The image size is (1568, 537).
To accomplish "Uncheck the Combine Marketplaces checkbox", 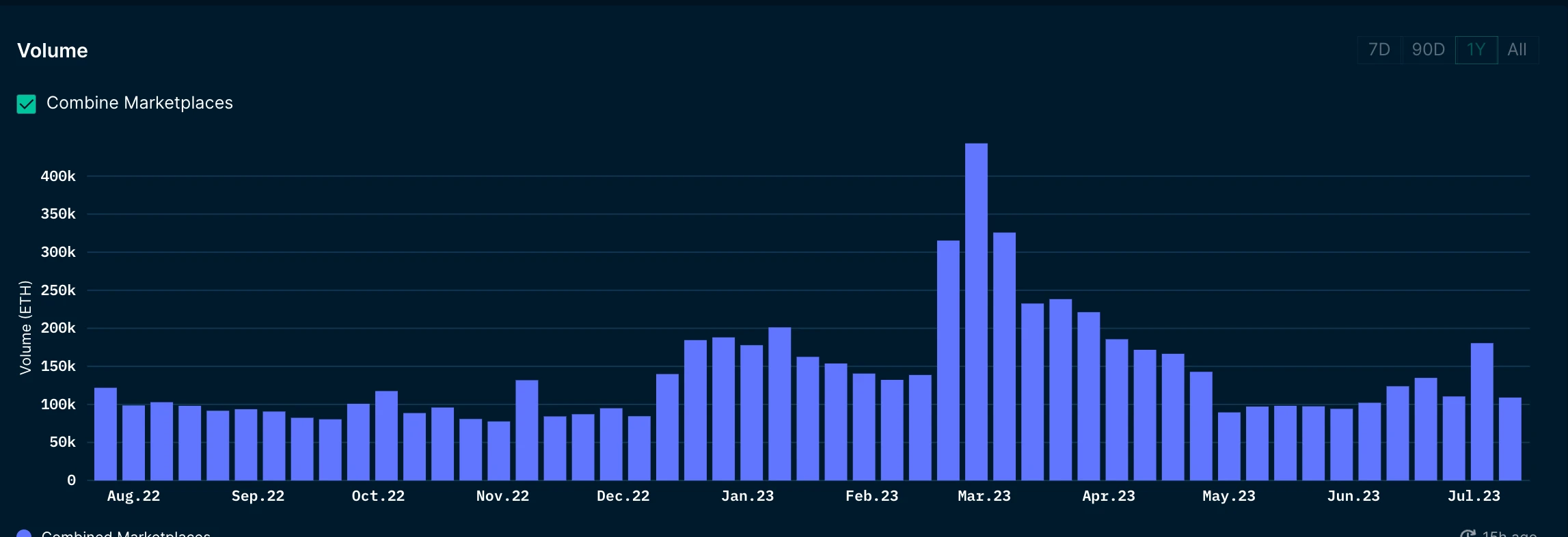I will pos(26,104).
